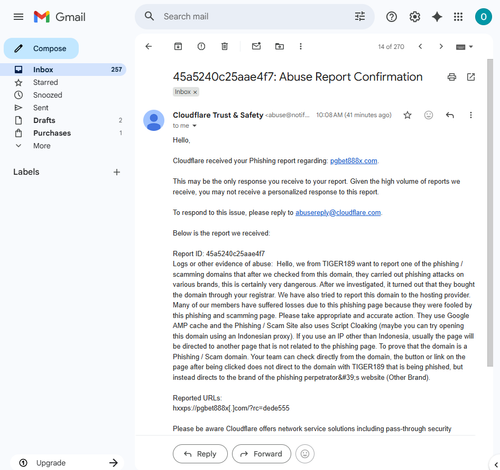Move email to folder icon
The width and height of the screenshot is (500, 470).
[279, 46]
